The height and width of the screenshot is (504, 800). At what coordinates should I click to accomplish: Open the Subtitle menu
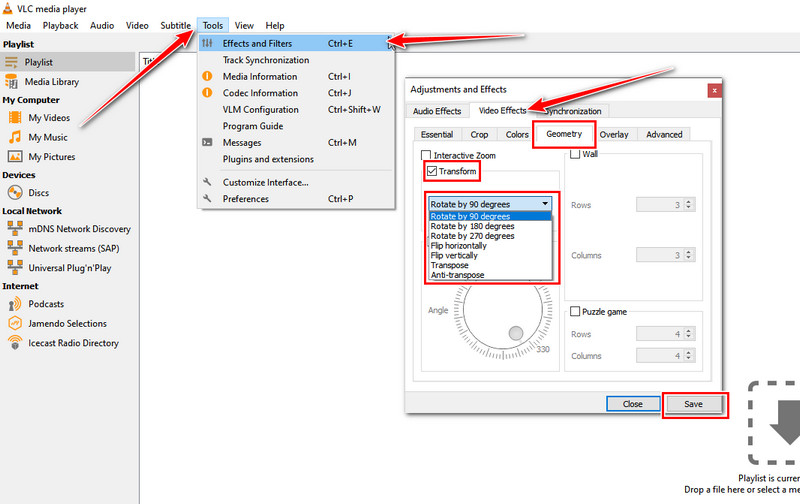(x=176, y=26)
